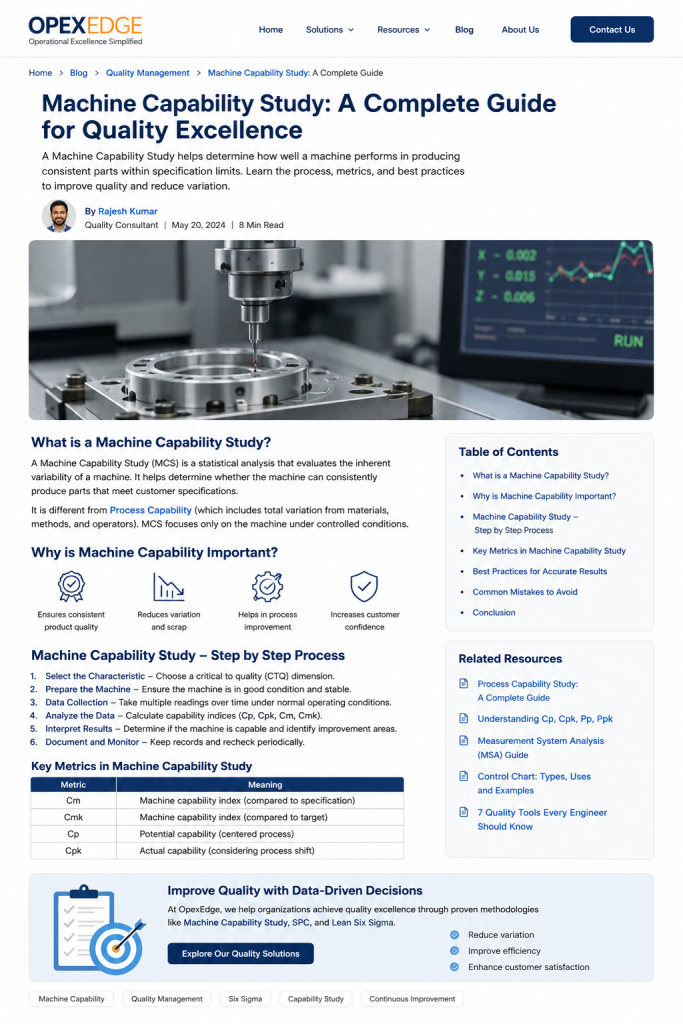The height and width of the screenshot is (1024, 683).
Task: Open the Interpret Results step link
Action: point(79,728)
